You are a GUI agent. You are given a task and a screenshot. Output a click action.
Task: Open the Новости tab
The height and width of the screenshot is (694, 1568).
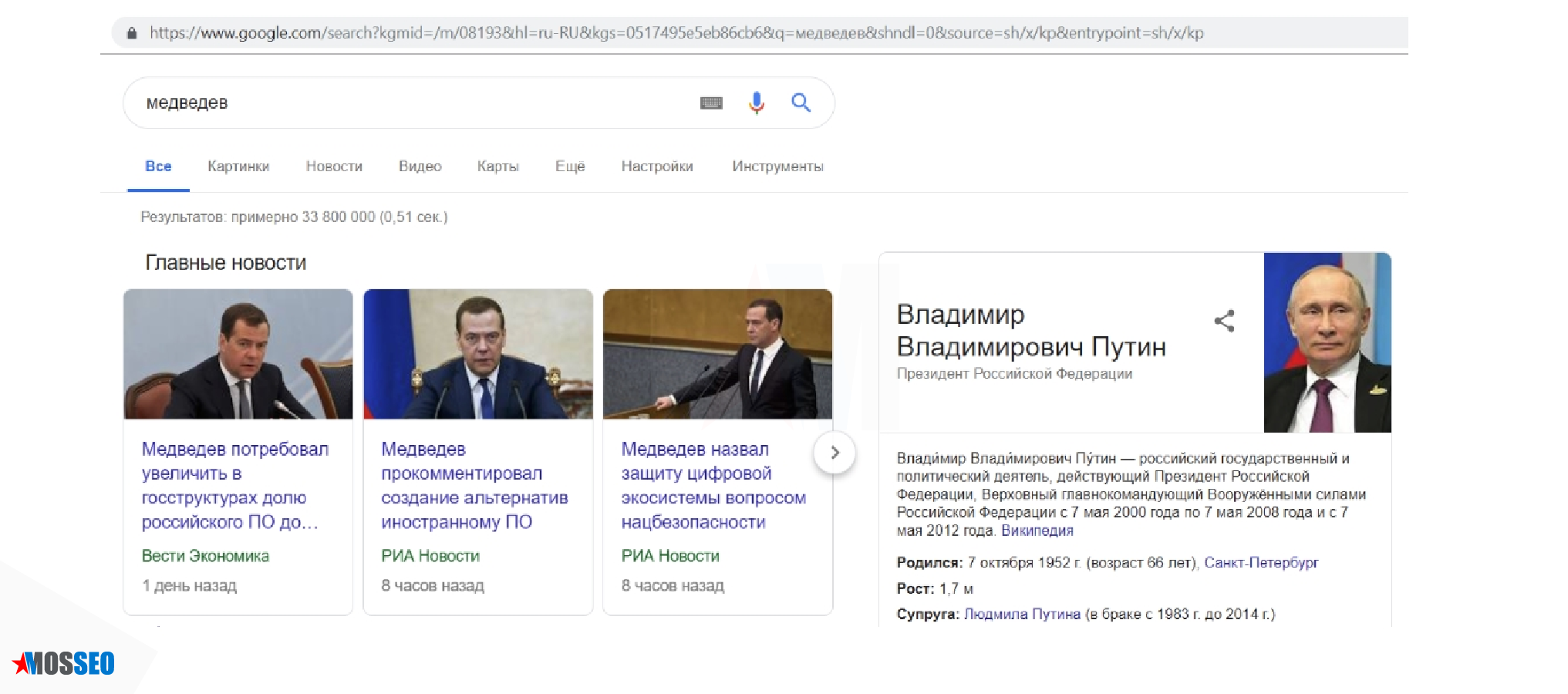[334, 166]
